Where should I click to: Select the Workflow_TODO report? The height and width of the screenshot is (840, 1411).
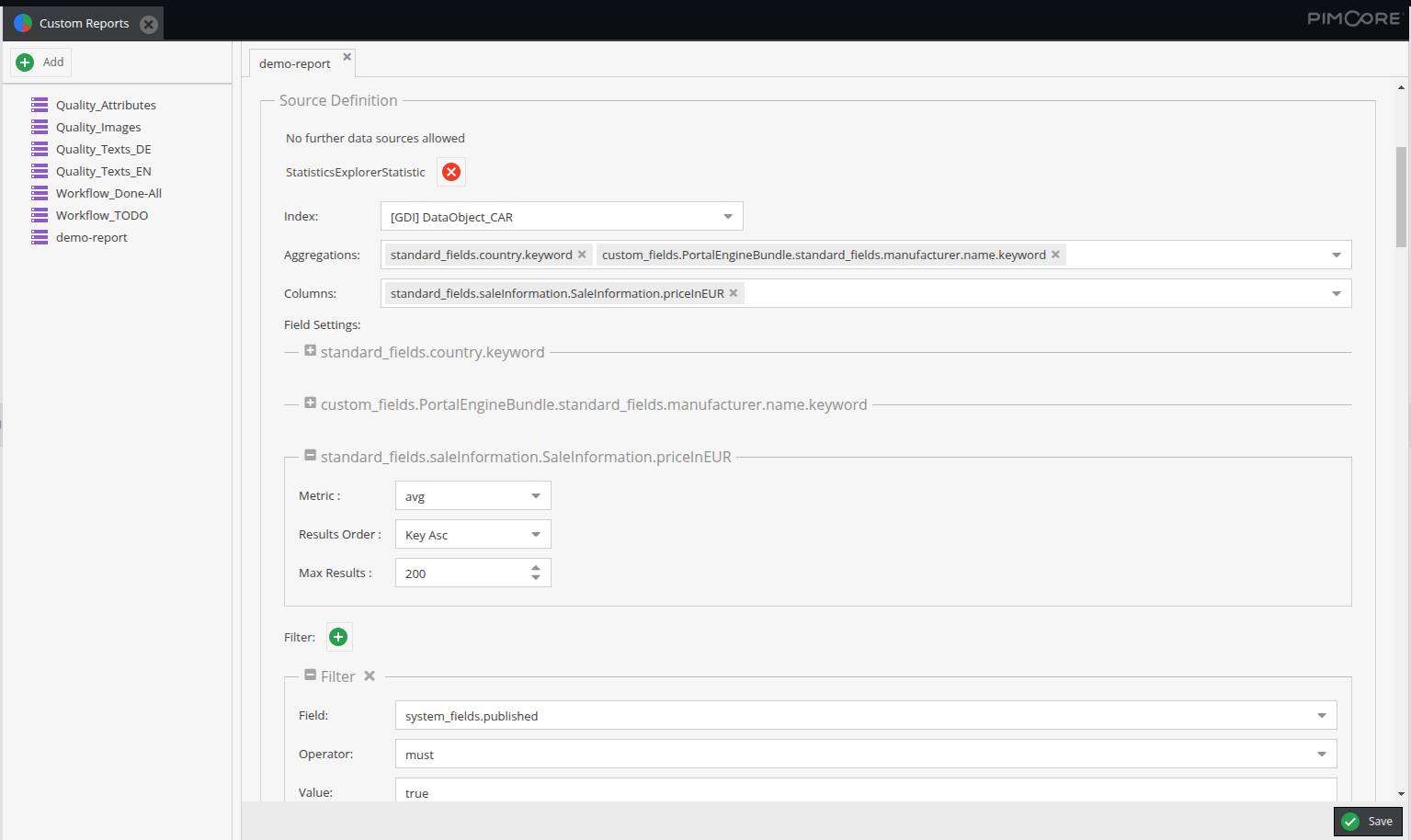click(102, 214)
